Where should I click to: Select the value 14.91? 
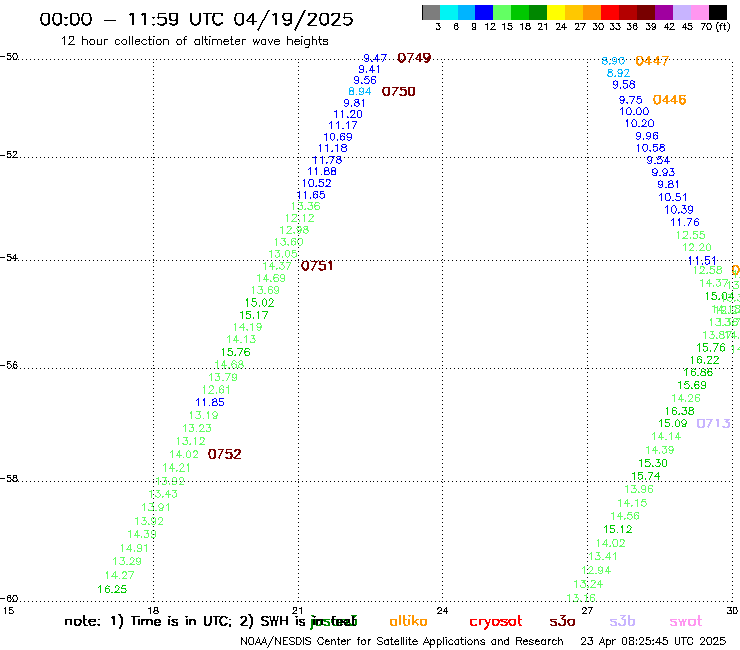coord(135,548)
